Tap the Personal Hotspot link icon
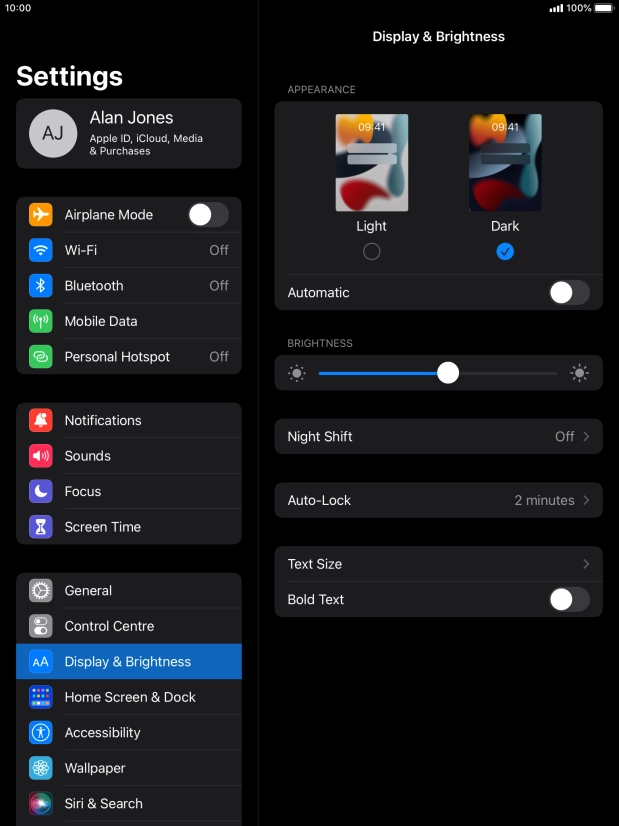Screen dimensions: 619x826 (41, 357)
